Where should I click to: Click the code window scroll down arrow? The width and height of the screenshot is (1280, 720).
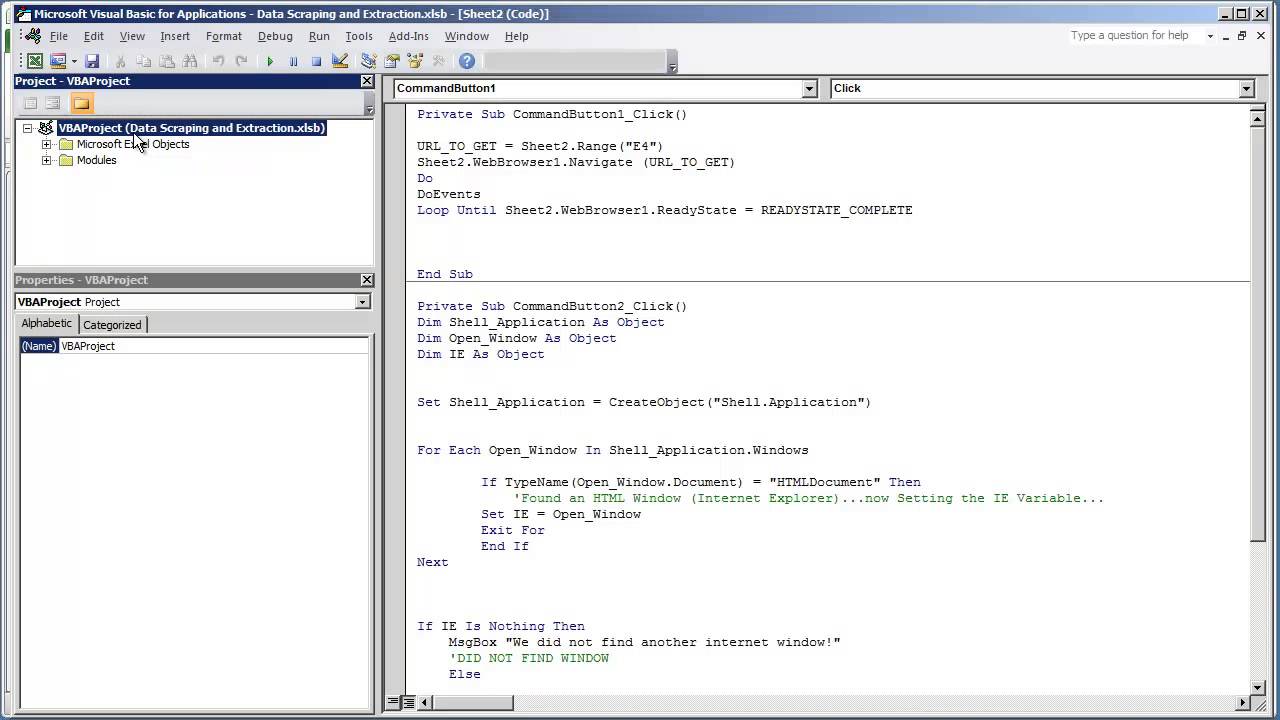pos(1258,687)
